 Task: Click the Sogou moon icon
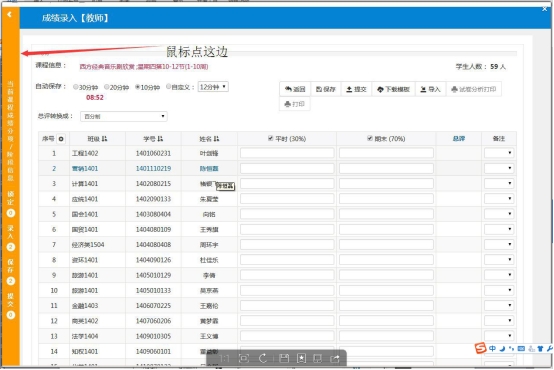[502, 348]
